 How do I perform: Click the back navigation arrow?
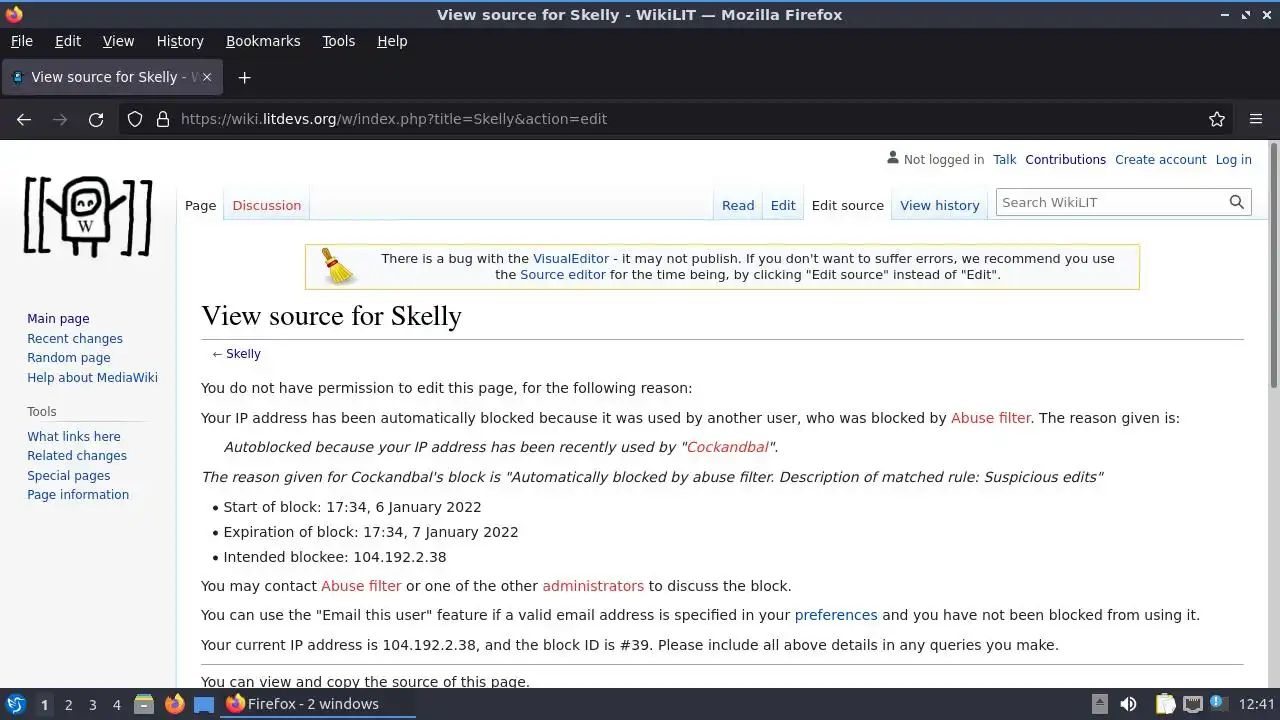click(24, 119)
